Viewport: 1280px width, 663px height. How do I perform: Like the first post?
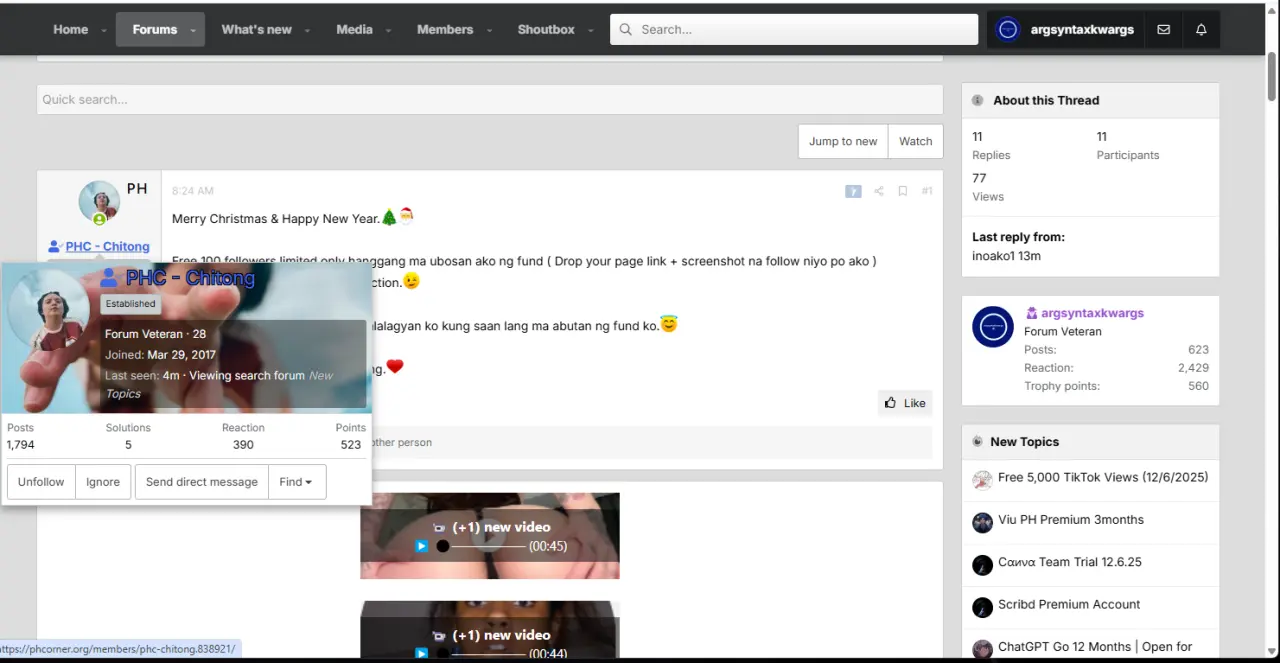point(905,403)
